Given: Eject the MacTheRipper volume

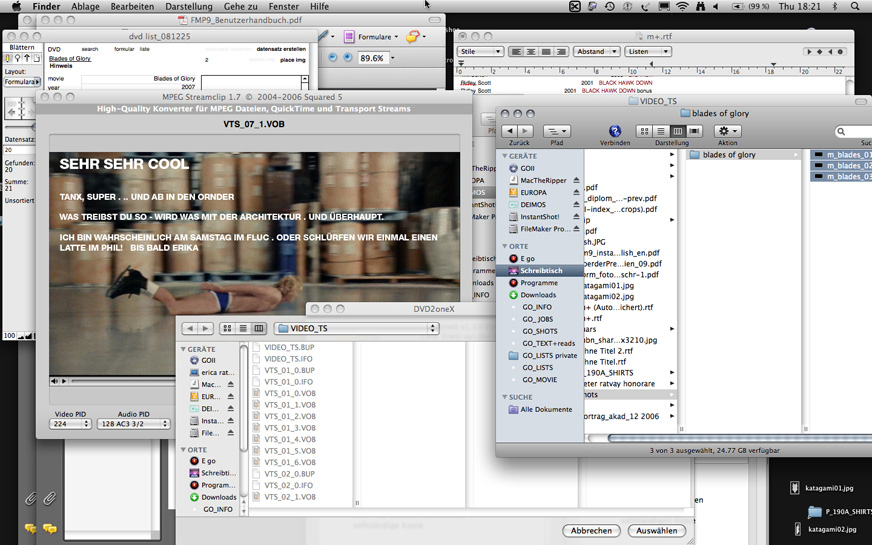Looking at the screenshot, I should (x=576, y=180).
